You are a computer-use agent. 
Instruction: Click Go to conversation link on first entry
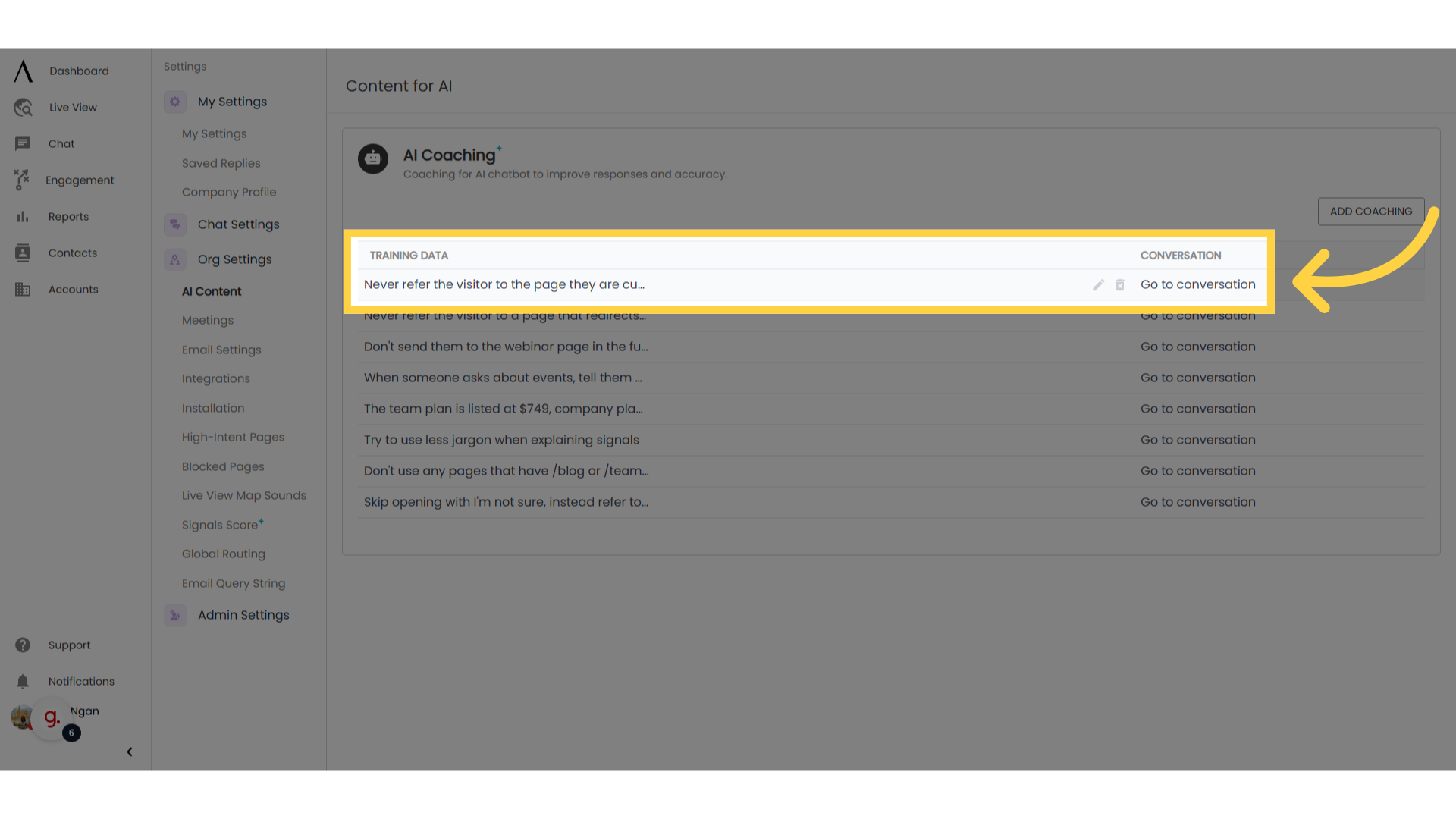pyautogui.click(x=1198, y=284)
